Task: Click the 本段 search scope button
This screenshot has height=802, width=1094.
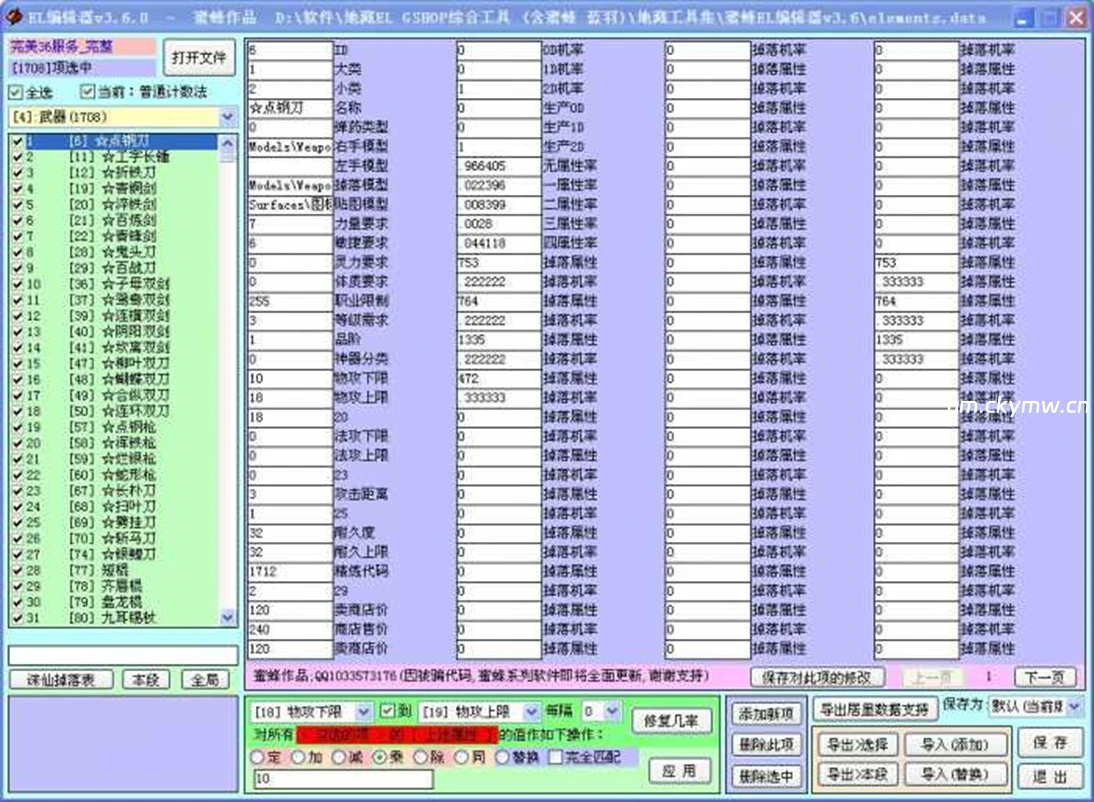Action: coord(146,679)
